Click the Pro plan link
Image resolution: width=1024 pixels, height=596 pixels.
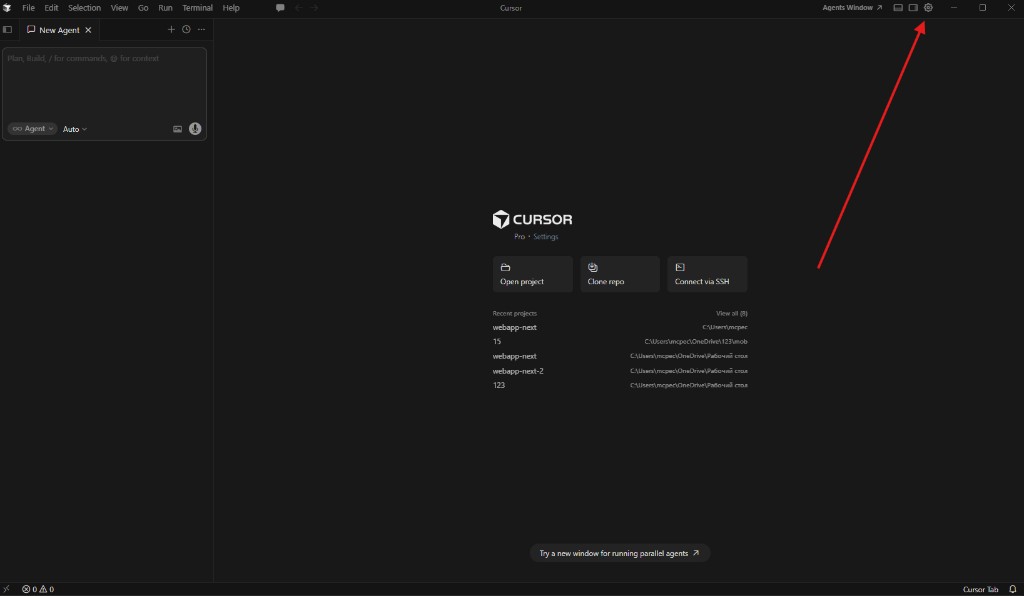[x=519, y=236]
